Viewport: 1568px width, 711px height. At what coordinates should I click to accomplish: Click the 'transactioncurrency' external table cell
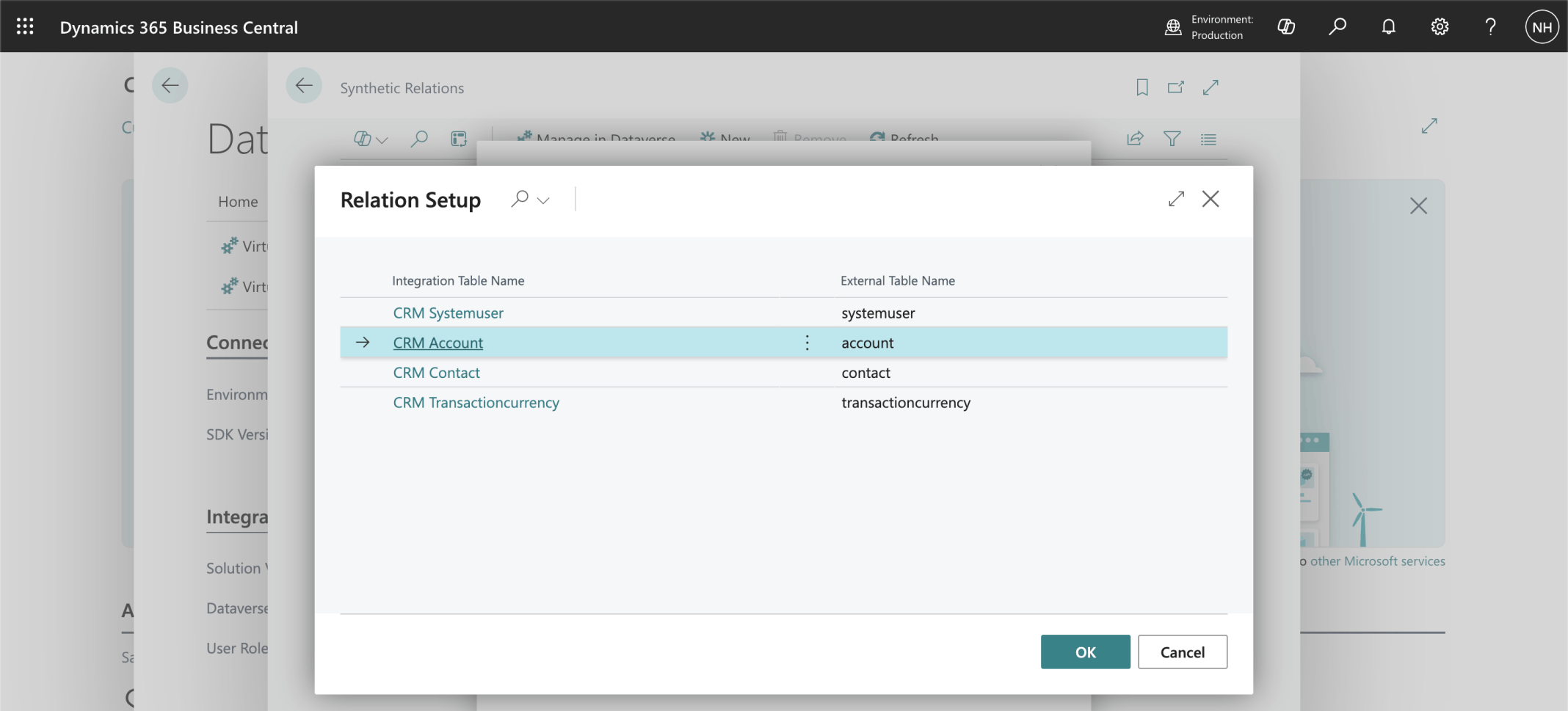(x=906, y=403)
